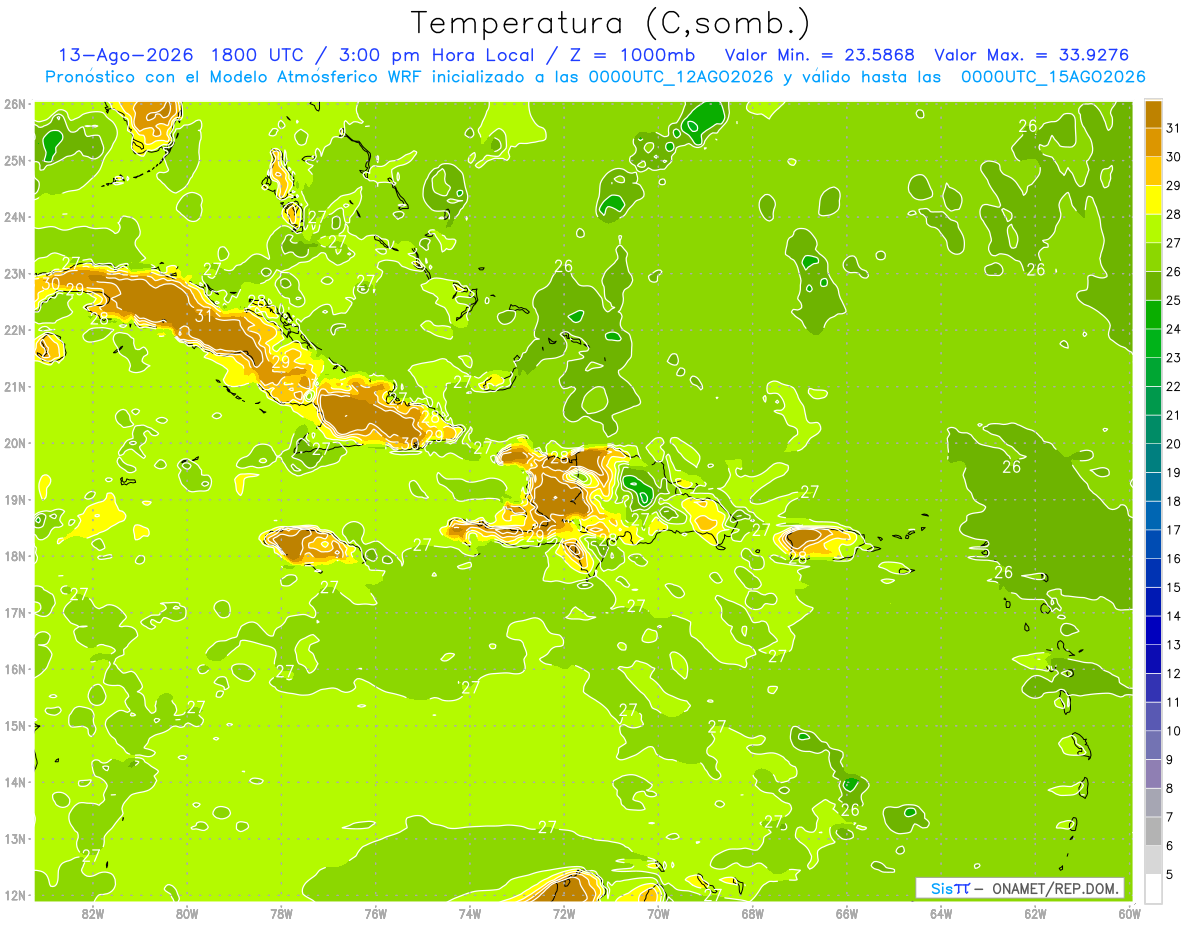Click the green legend swatch between 24 and 25
The height and width of the screenshot is (927, 1200).
pyautogui.click(x=1153, y=315)
